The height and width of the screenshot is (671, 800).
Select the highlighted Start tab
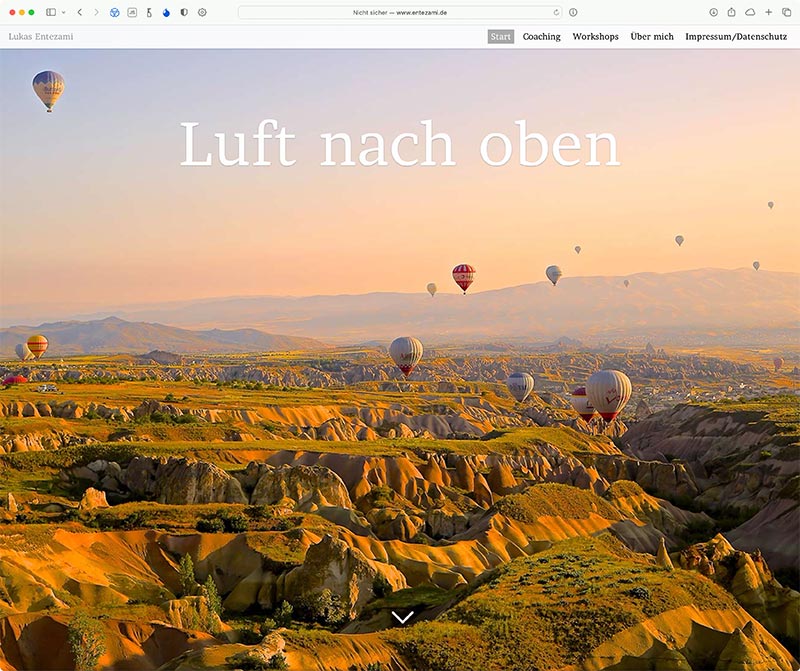[x=498, y=36]
